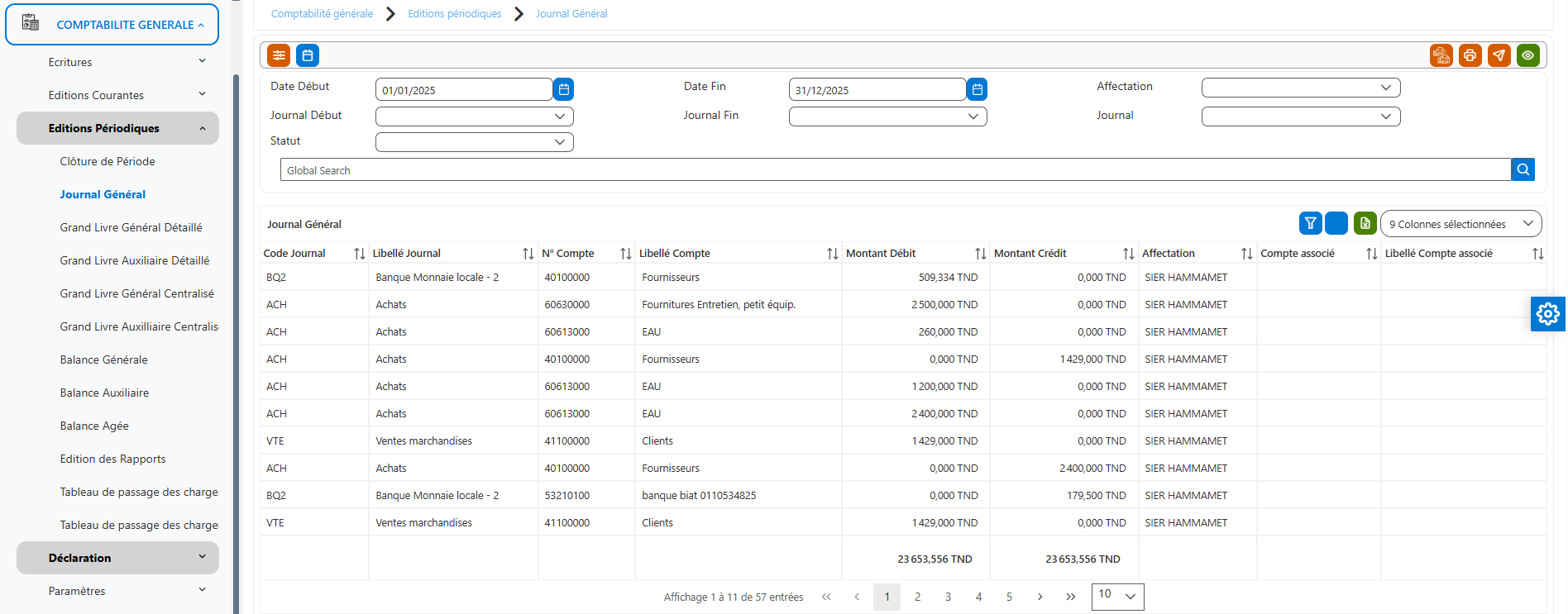
Task: Click the orange filter sliders toolbar icon
Action: click(279, 55)
